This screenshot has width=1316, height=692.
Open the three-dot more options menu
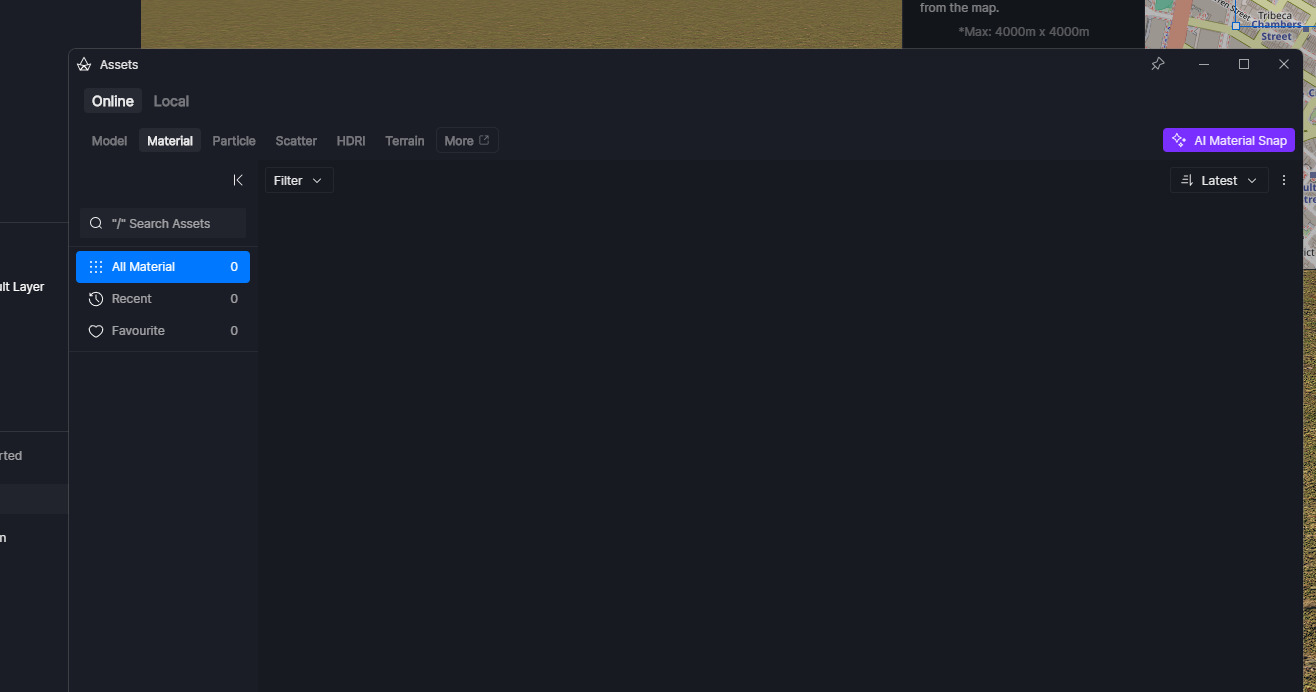tap(1284, 180)
